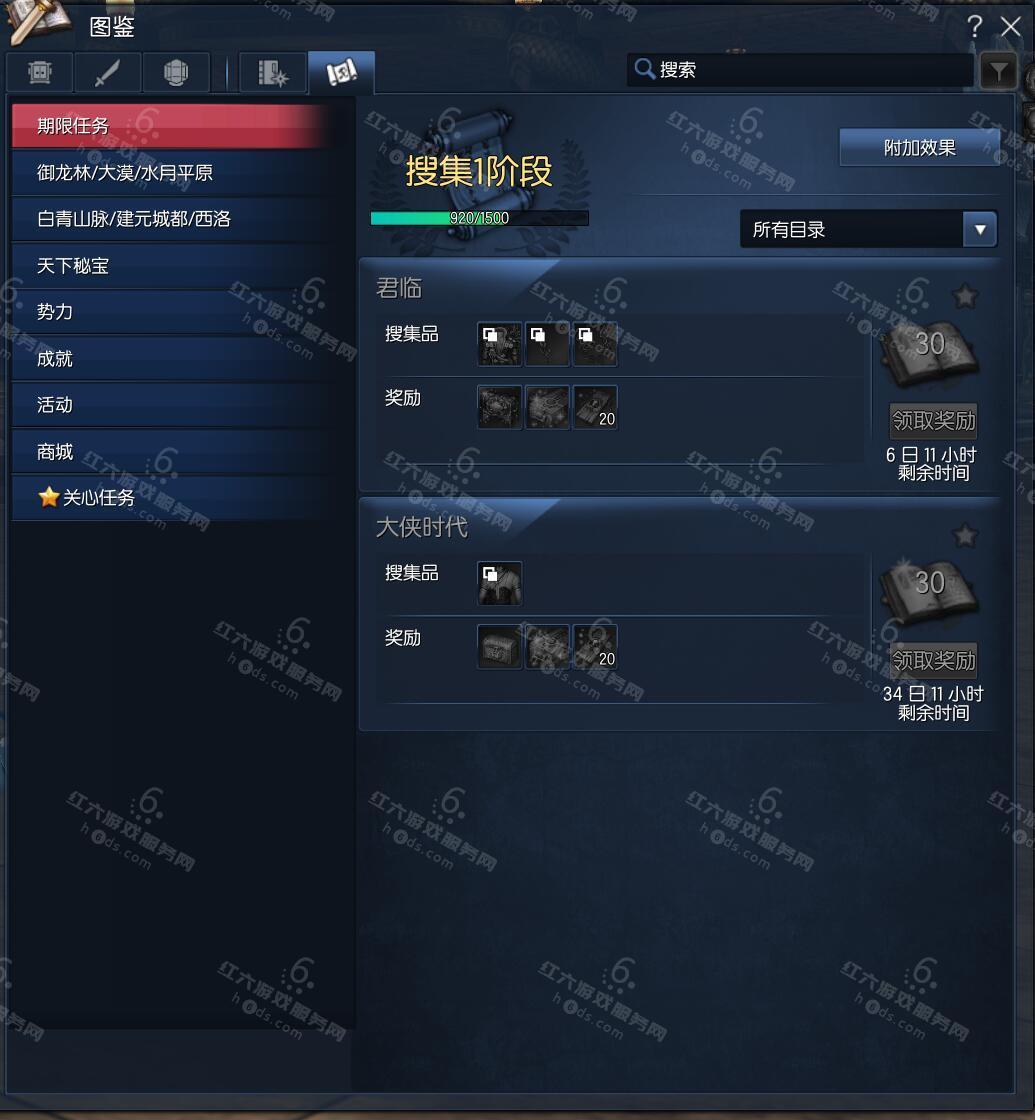The image size is (1035, 1120).
Task: Open the costume collection tab icon
Action: point(40,72)
